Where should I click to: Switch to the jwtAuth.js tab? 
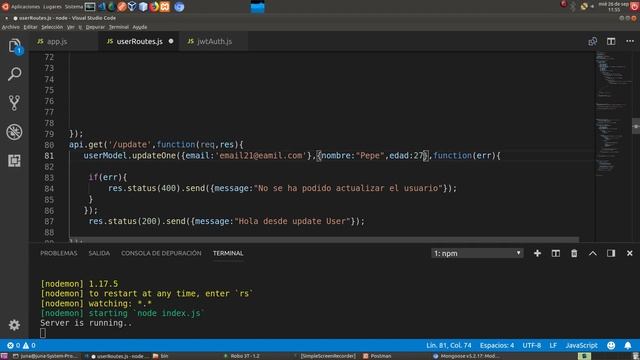point(214,41)
